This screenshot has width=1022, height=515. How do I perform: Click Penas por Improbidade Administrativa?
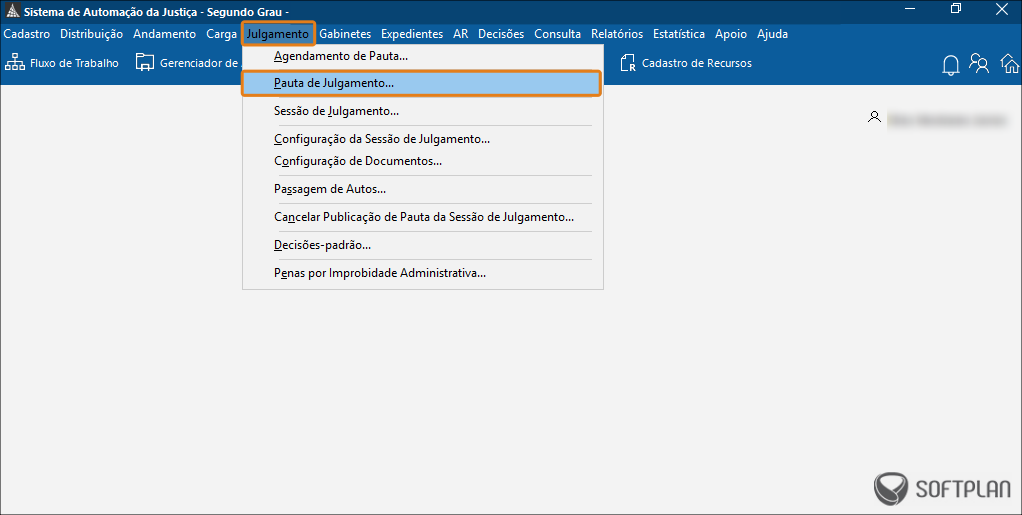coord(379,272)
